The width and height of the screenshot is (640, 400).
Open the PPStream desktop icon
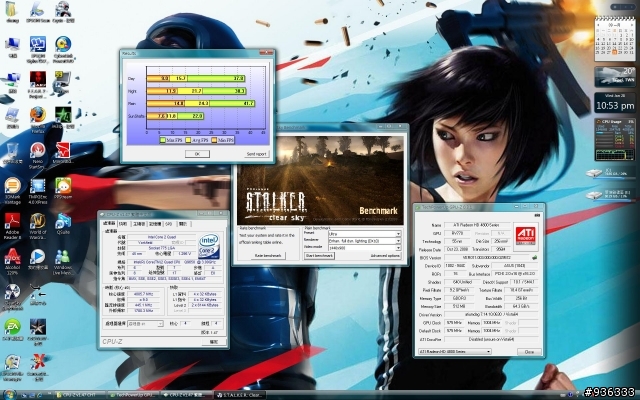(x=63, y=186)
